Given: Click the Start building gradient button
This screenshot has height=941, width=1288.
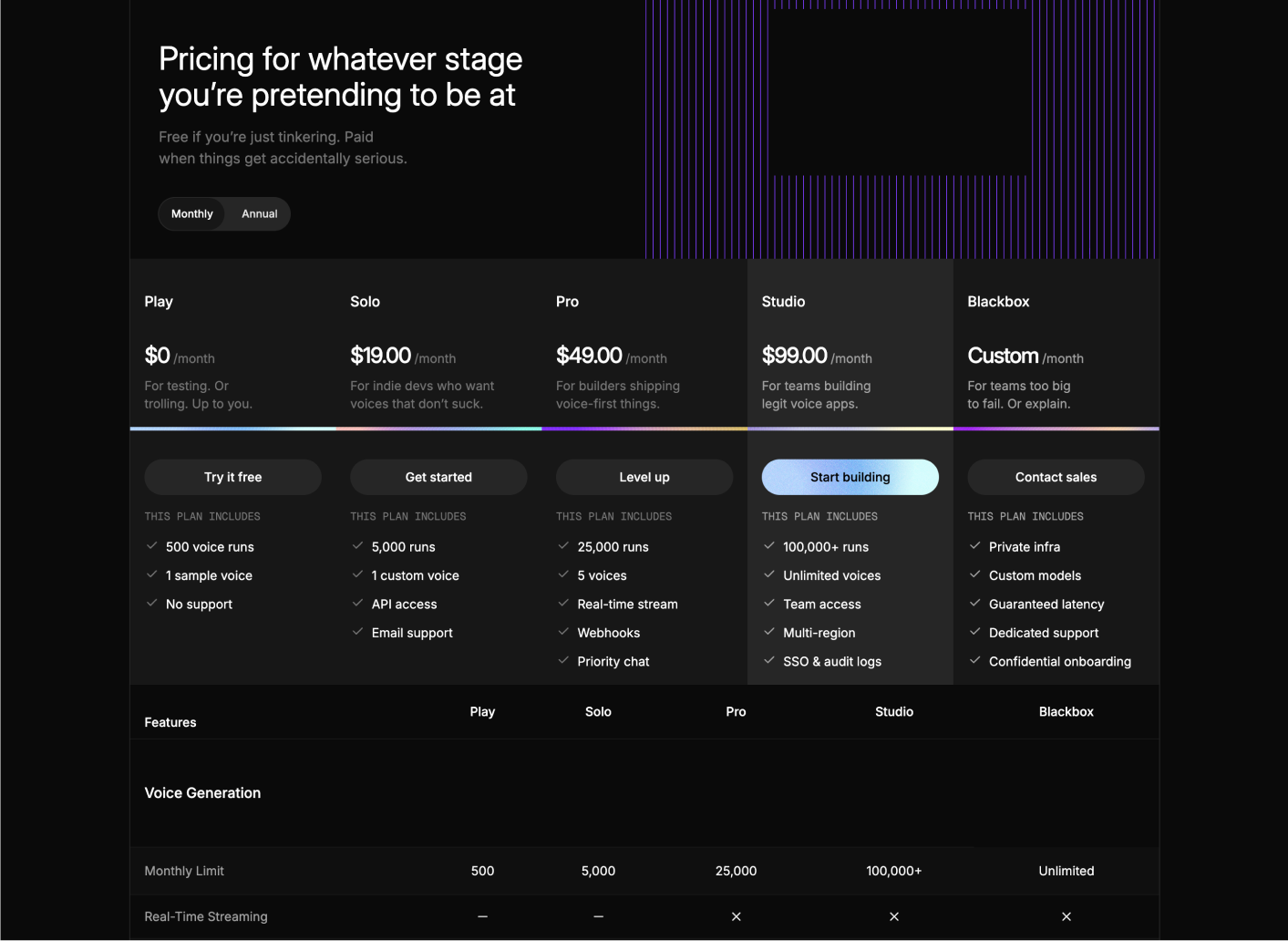Looking at the screenshot, I should (x=850, y=477).
